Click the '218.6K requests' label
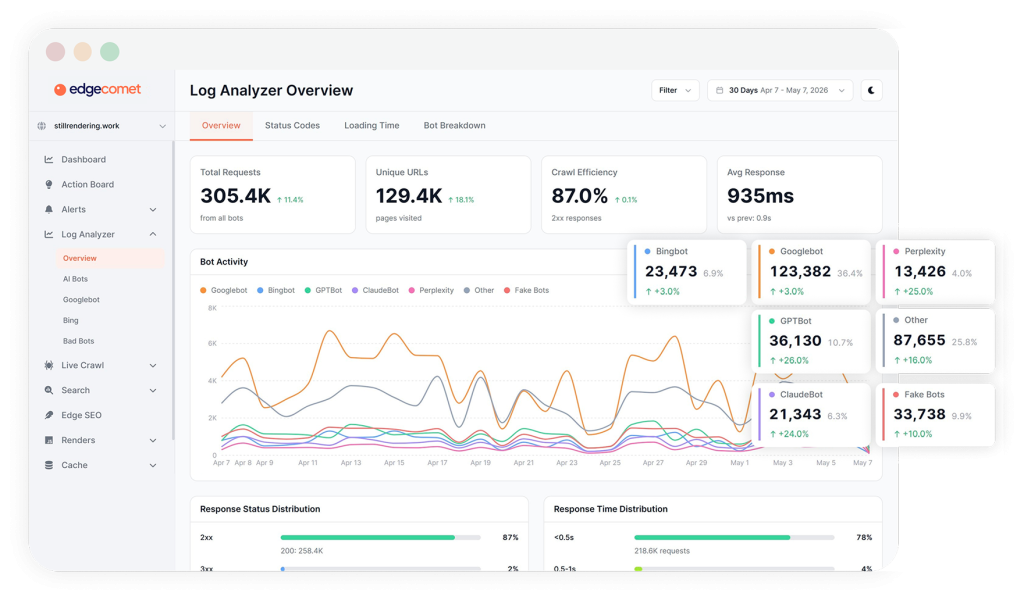Viewport: 1024px width, 600px height. (x=662, y=551)
